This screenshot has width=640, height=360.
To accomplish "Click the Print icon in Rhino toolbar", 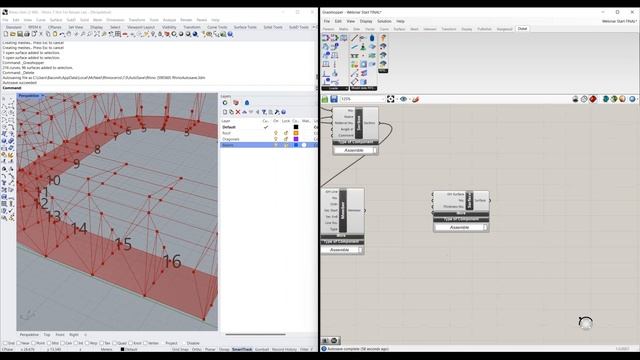I will coord(27,34).
